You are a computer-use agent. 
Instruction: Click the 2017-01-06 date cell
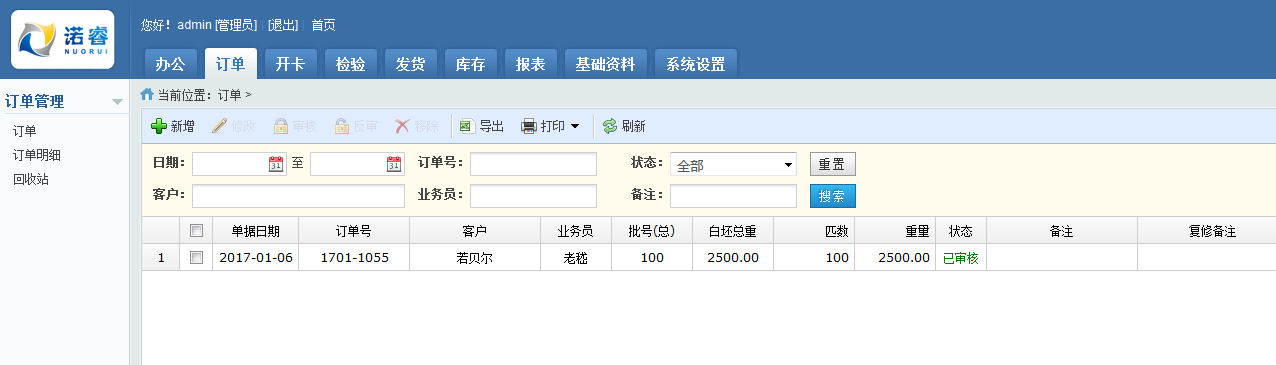point(255,257)
